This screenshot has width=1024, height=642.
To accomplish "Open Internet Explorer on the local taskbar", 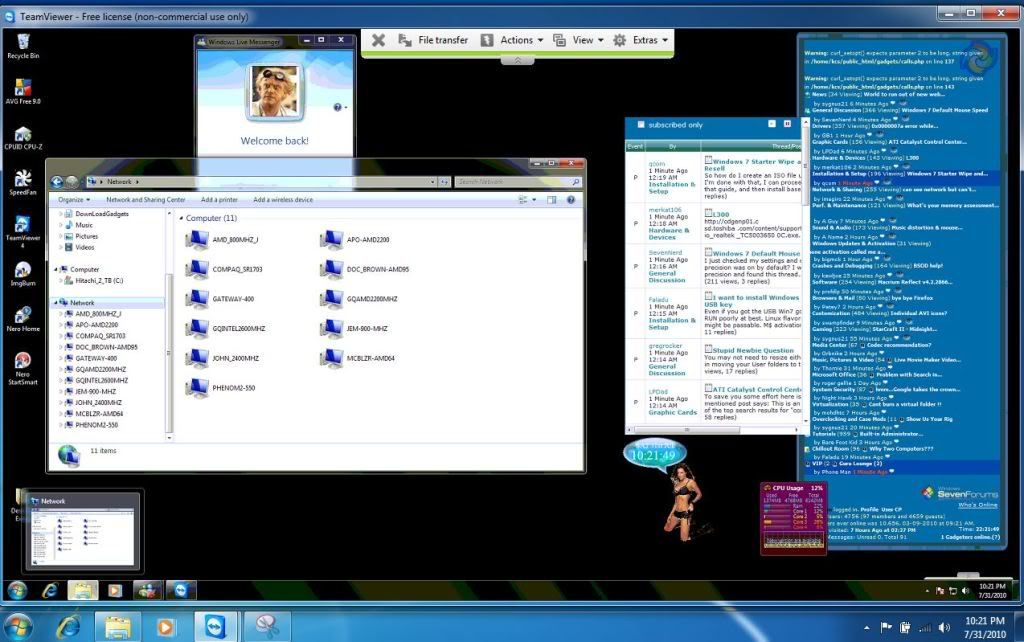I will coord(68,628).
